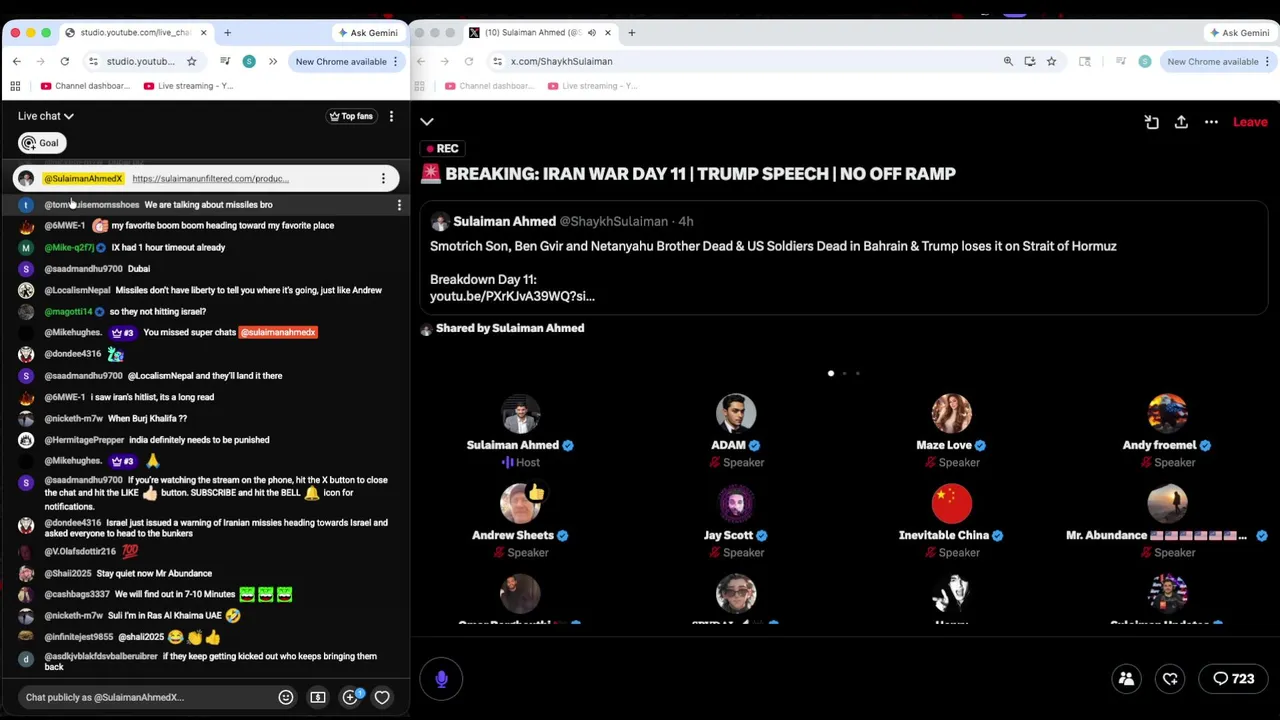Install app icon in X window address bar
The width and height of the screenshot is (1280, 720).
click(1030, 61)
